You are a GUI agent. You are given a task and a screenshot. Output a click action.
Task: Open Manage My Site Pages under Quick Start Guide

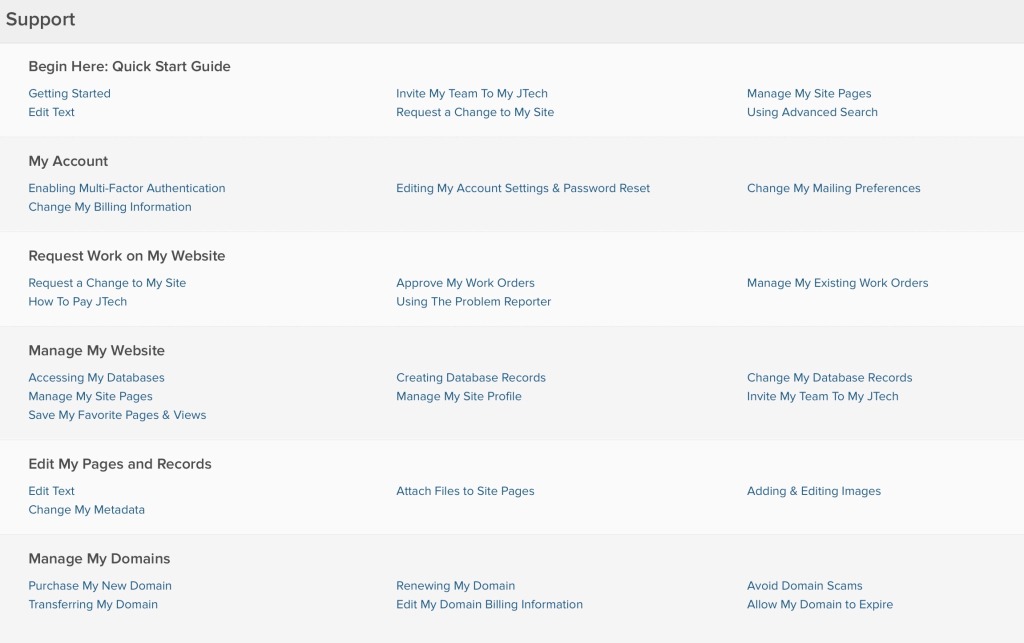click(x=809, y=93)
